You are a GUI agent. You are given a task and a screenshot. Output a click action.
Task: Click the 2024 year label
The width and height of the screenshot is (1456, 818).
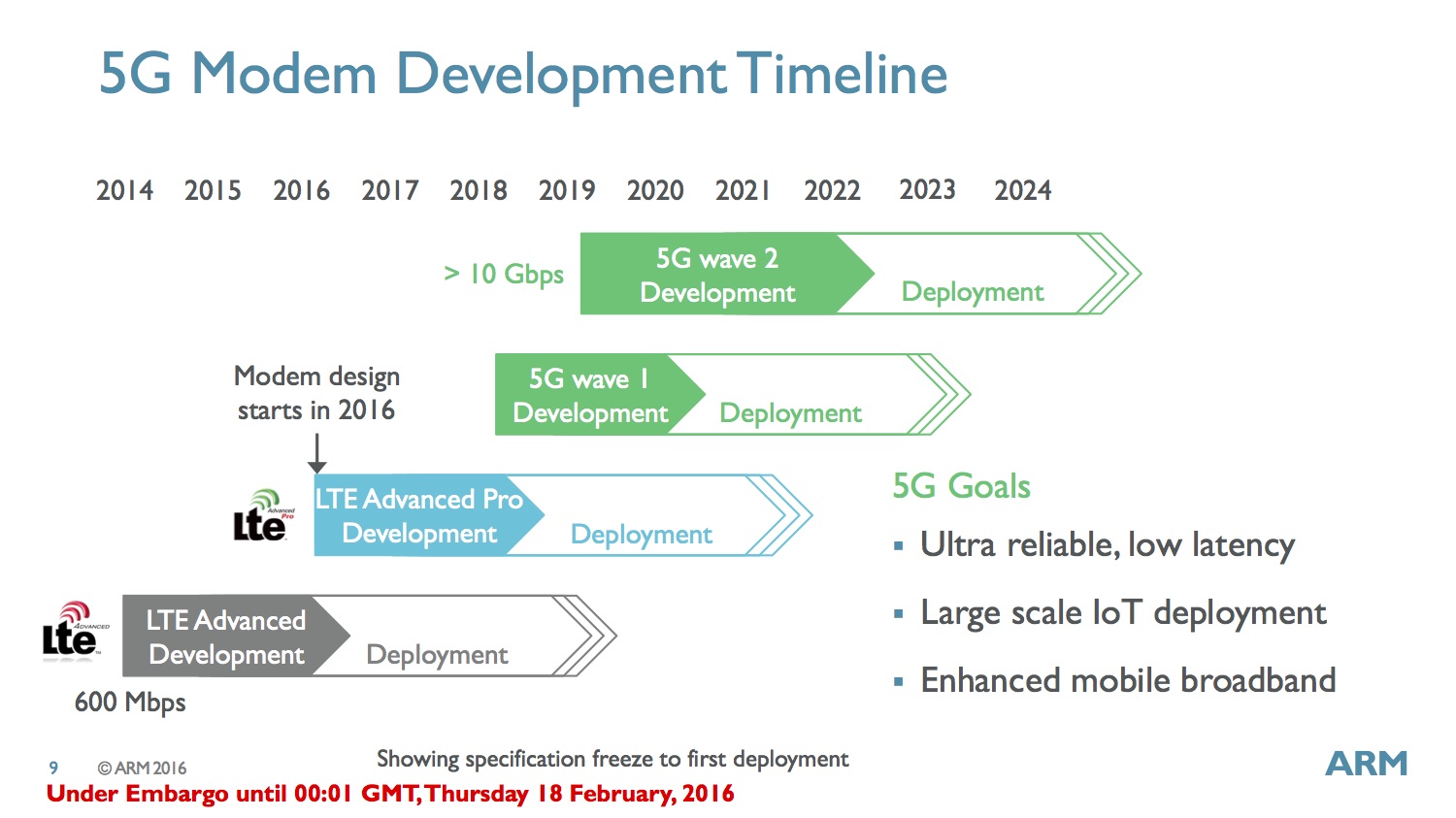(1022, 190)
